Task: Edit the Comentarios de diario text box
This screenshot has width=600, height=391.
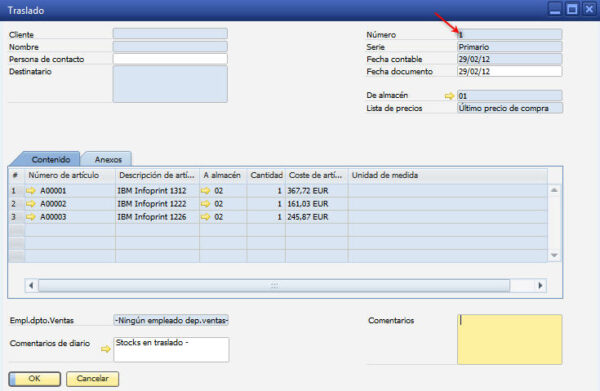Action: click(171, 349)
